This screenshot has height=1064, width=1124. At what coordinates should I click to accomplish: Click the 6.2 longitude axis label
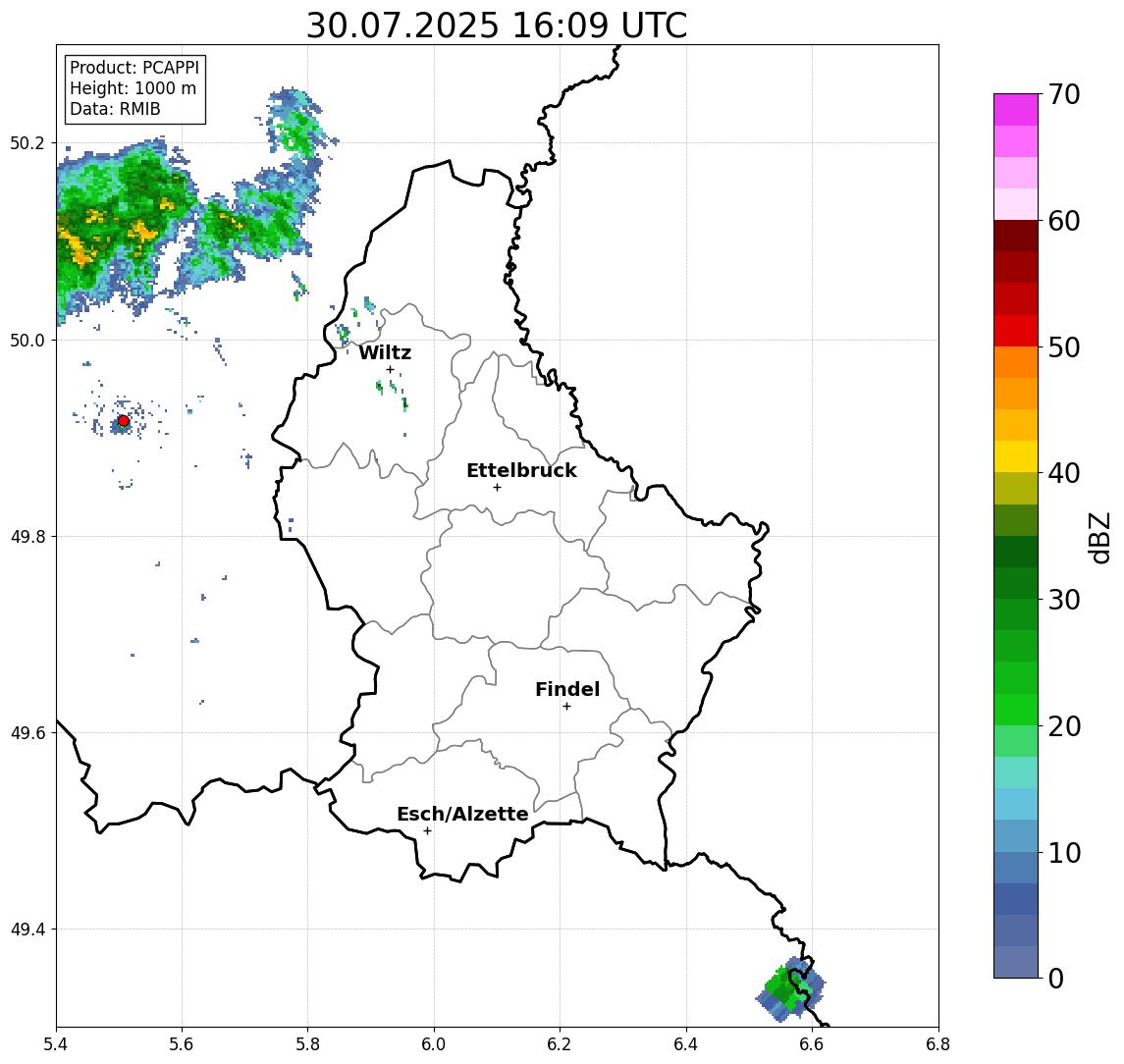pyautogui.click(x=560, y=1044)
